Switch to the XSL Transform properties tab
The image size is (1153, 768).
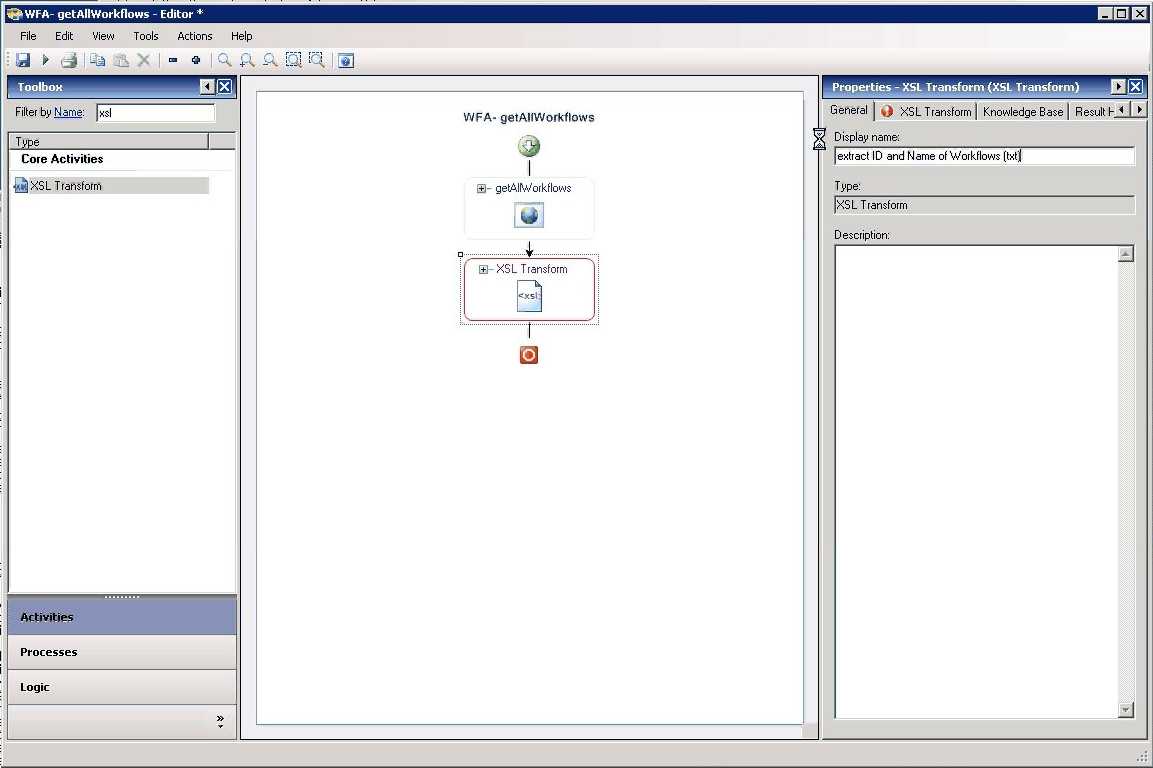926,111
